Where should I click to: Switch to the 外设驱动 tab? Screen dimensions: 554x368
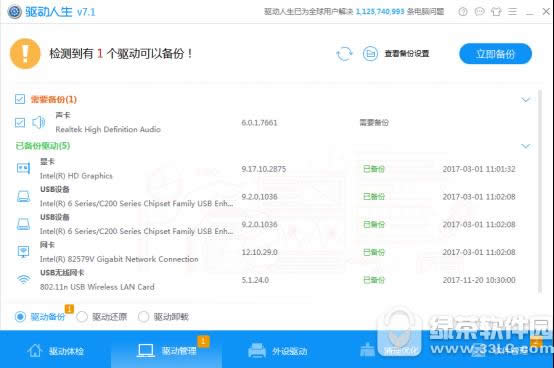point(277,350)
